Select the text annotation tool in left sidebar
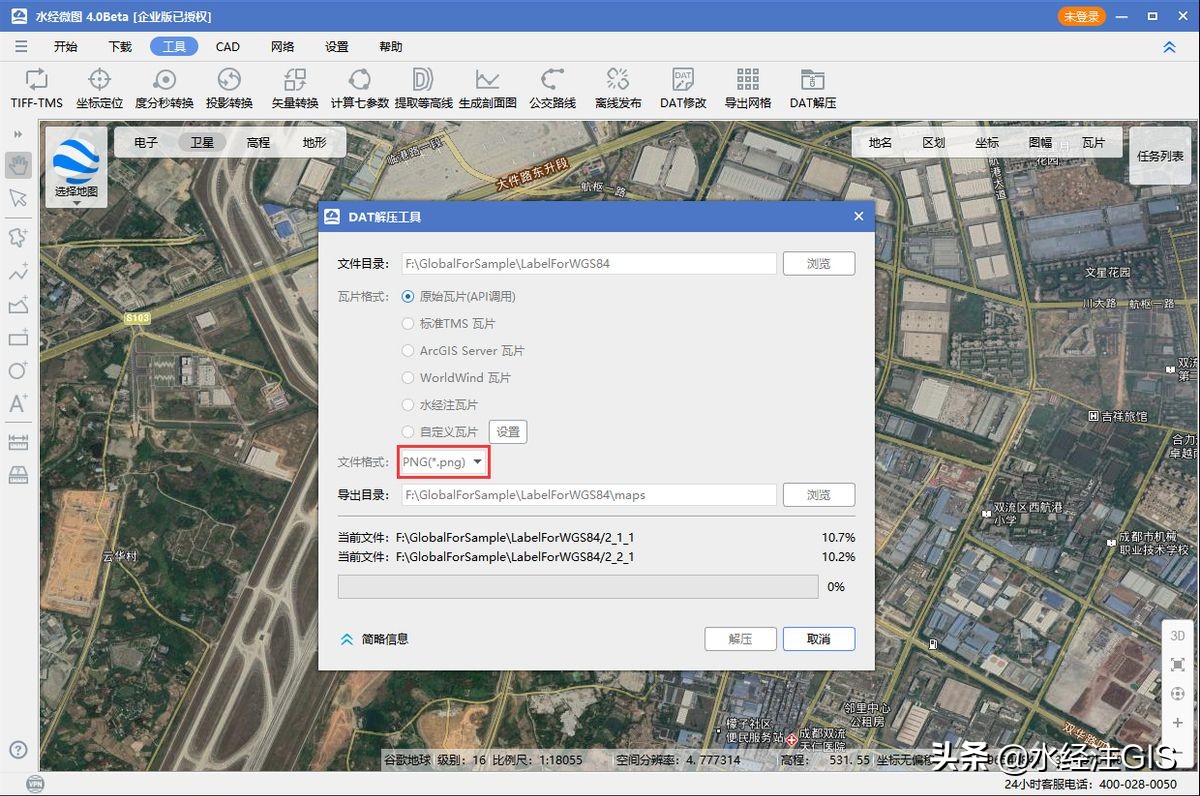1200x796 pixels. coord(19,404)
